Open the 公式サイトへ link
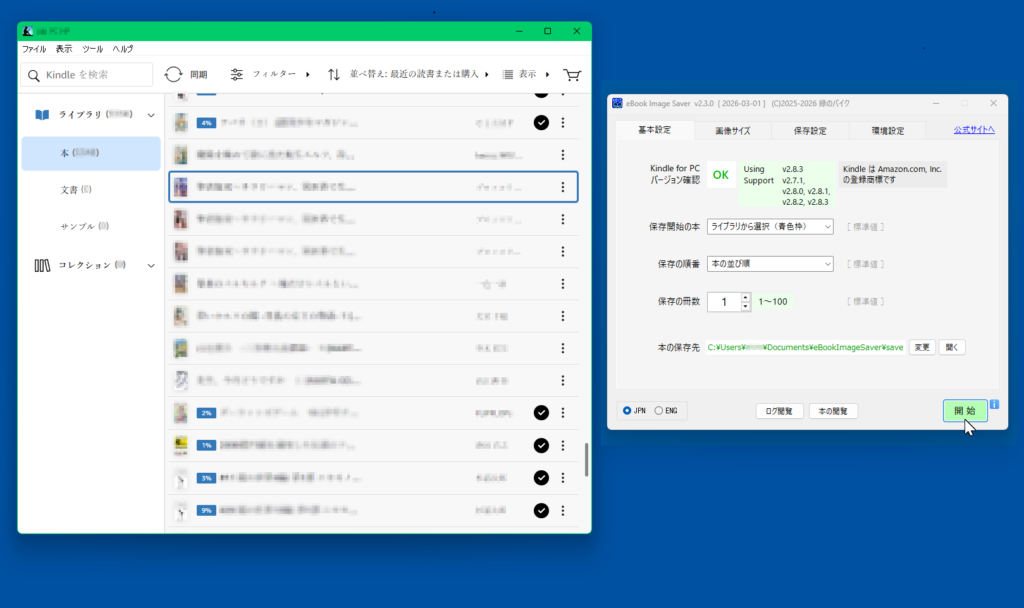This screenshot has width=1024, height=608. pyautogui.click(x=973, y=130)
